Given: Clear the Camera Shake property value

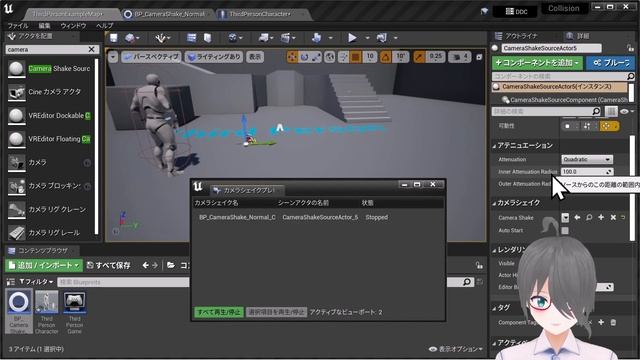Looking at the screenshot, I should 613,218.
